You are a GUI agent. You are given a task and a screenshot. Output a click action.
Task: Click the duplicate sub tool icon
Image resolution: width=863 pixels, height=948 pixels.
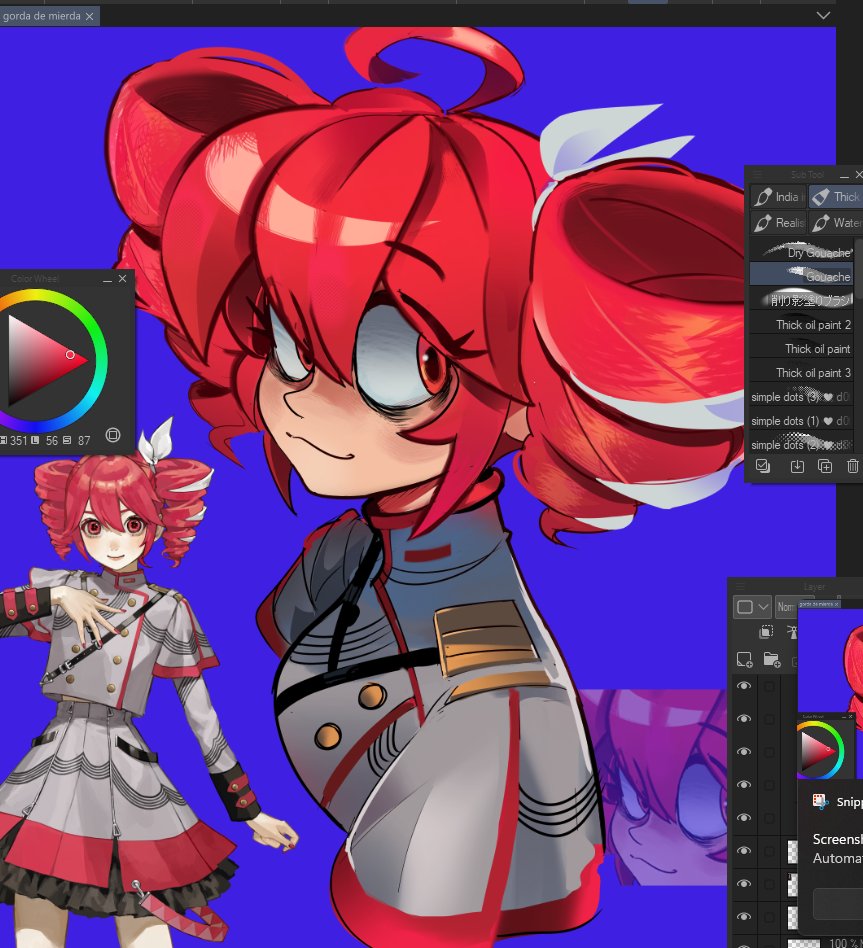[x=825, y=466]
